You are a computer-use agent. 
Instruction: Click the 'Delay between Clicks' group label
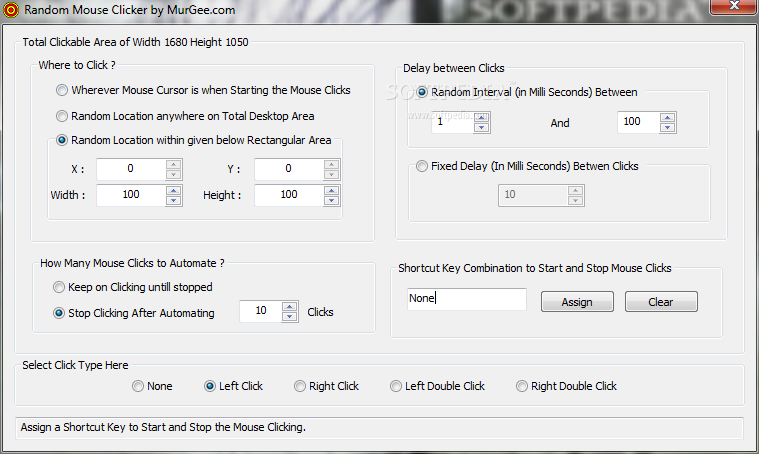[x=454, y=68]
